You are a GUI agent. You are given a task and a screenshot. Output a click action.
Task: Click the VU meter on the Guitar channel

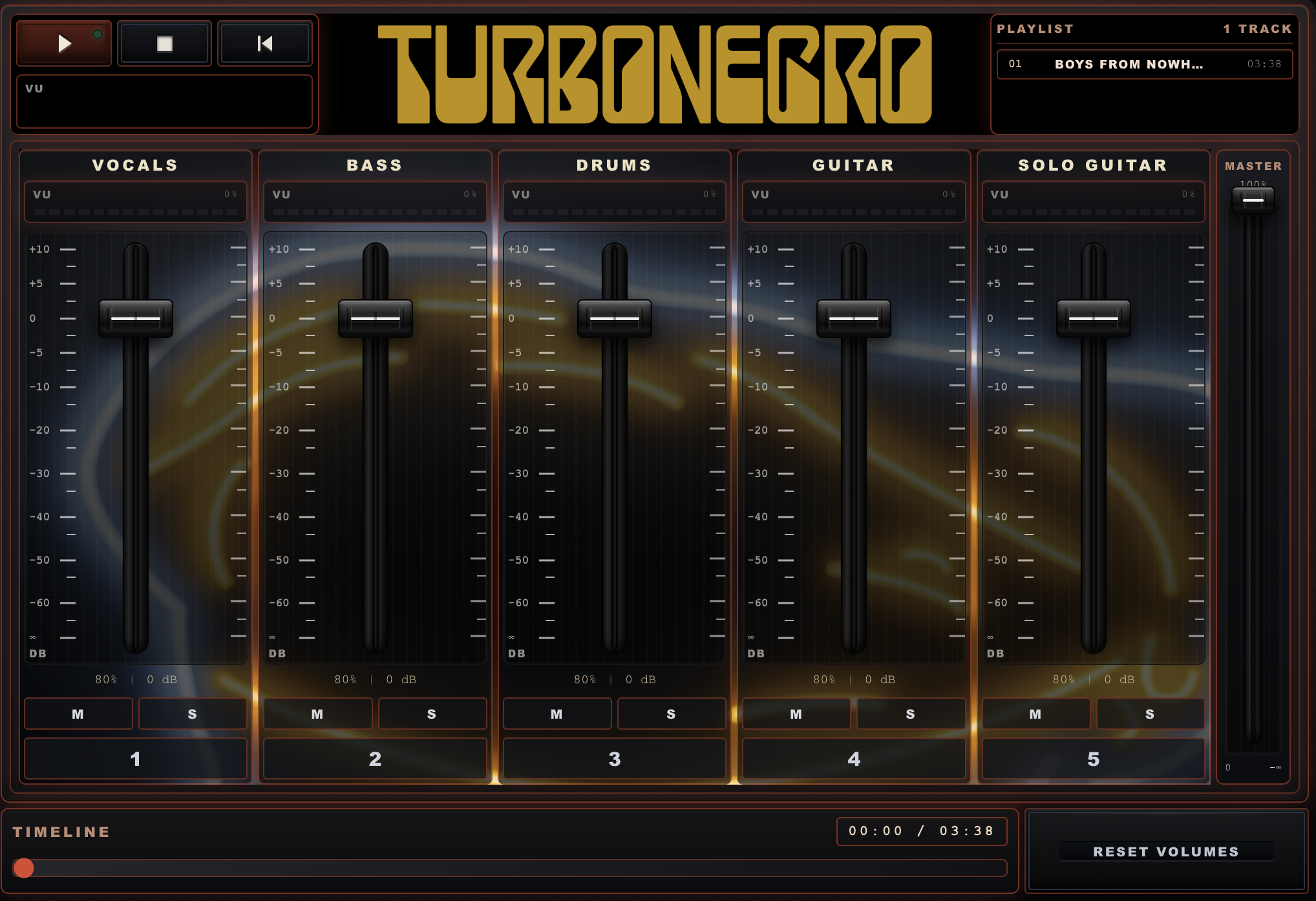(854, 201)
